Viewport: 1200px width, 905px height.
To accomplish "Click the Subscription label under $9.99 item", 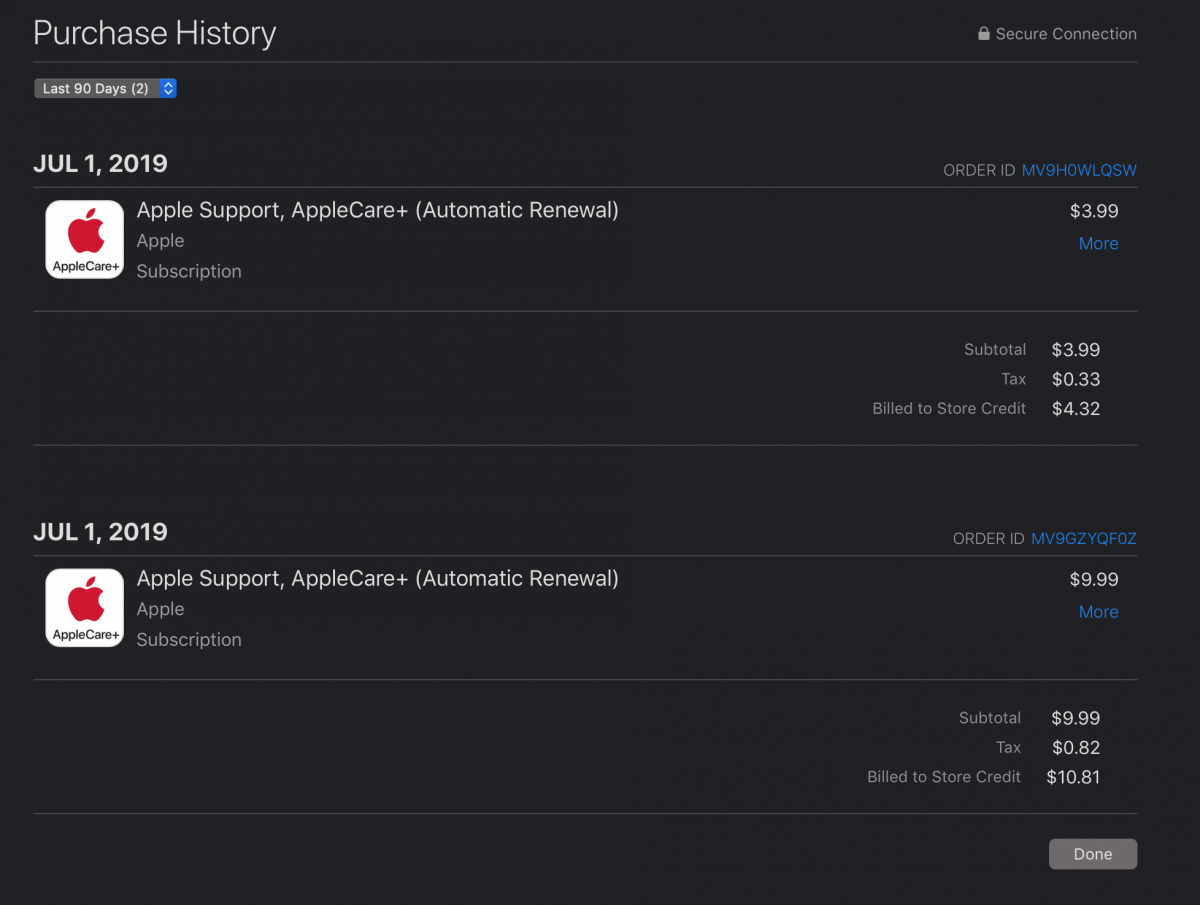I will pyautogui.click(x=189, y=639).
